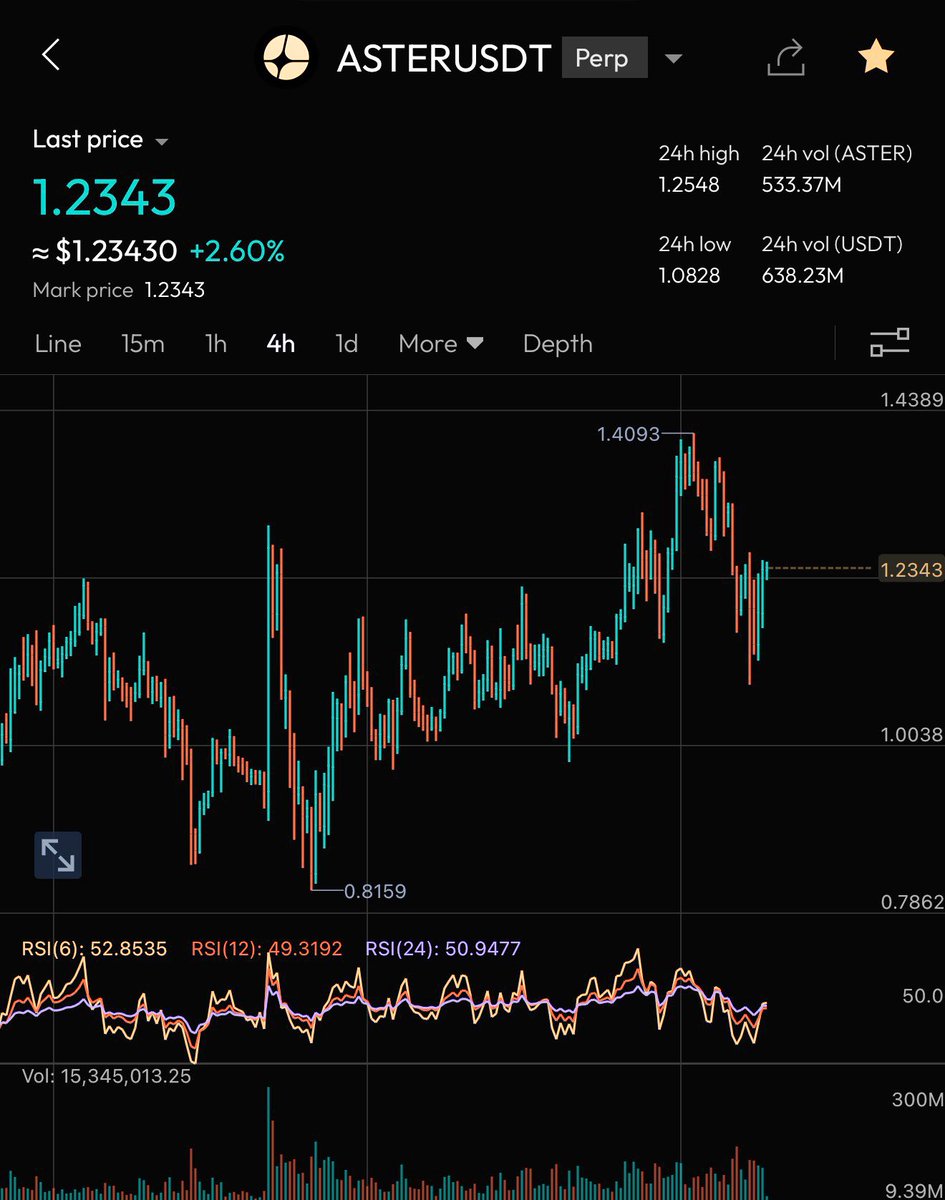This screenshot has width=945, height=1200.
Task: Toggle the favorite star icon
Action: tap(876, 57)
